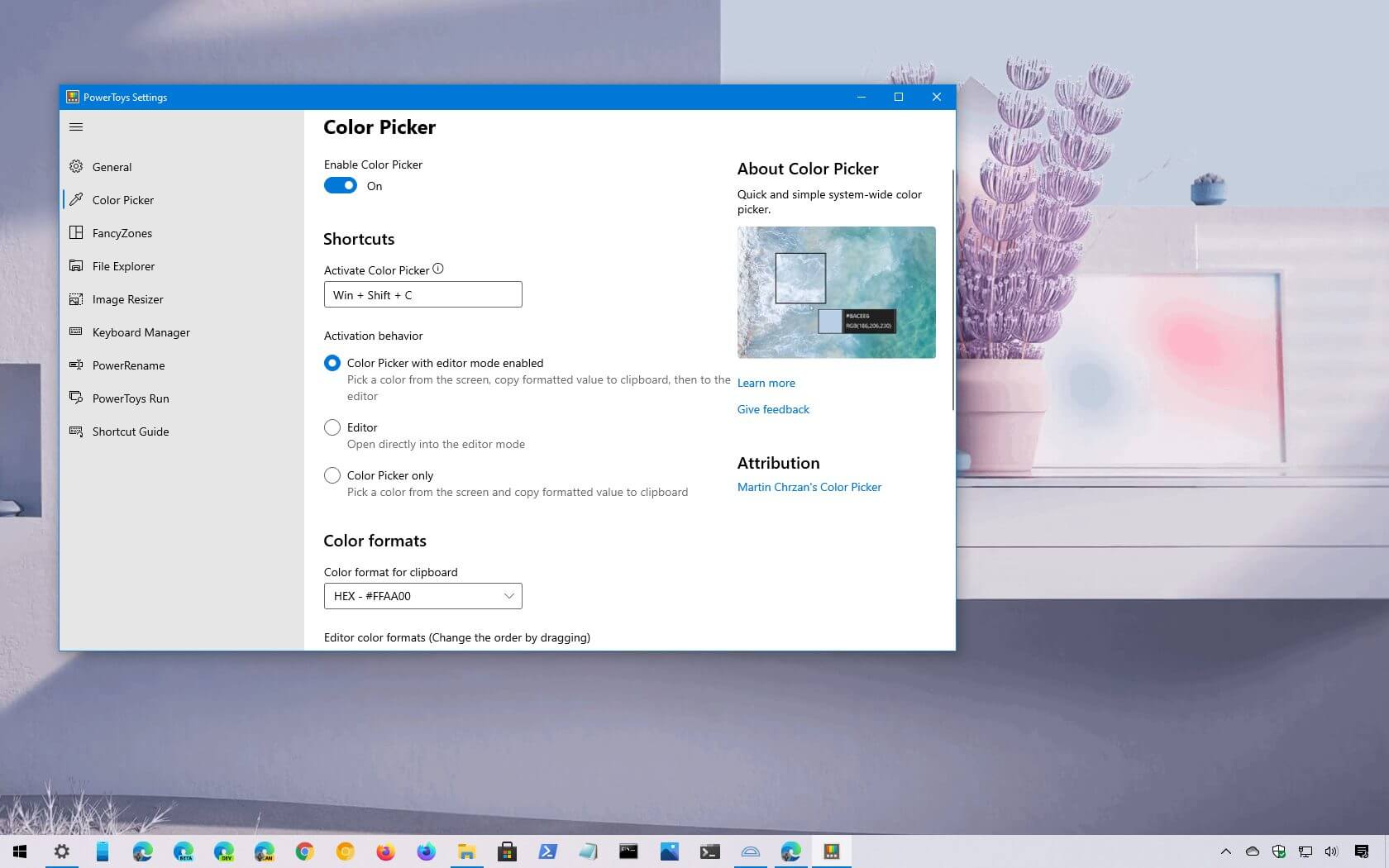This screenshot has height=868, width=1389.
Task: Open the Keyboard Manager settings page
Action: click(x=182, y=332)
